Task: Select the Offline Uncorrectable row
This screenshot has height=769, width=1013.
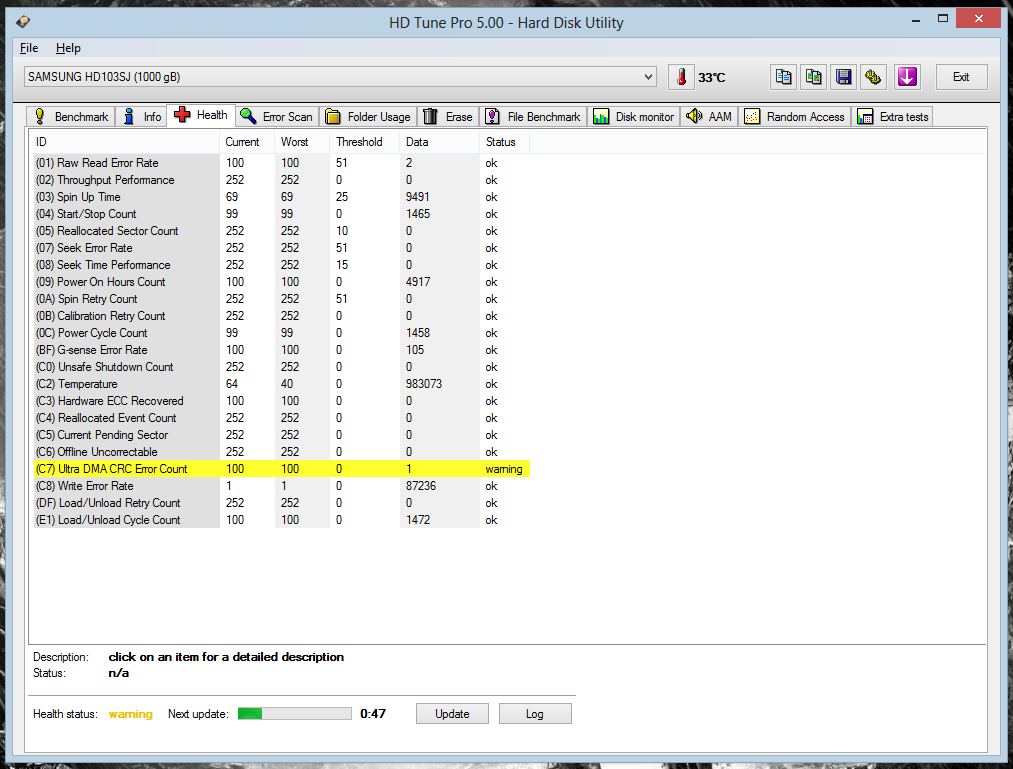Action: pos(282,452)
